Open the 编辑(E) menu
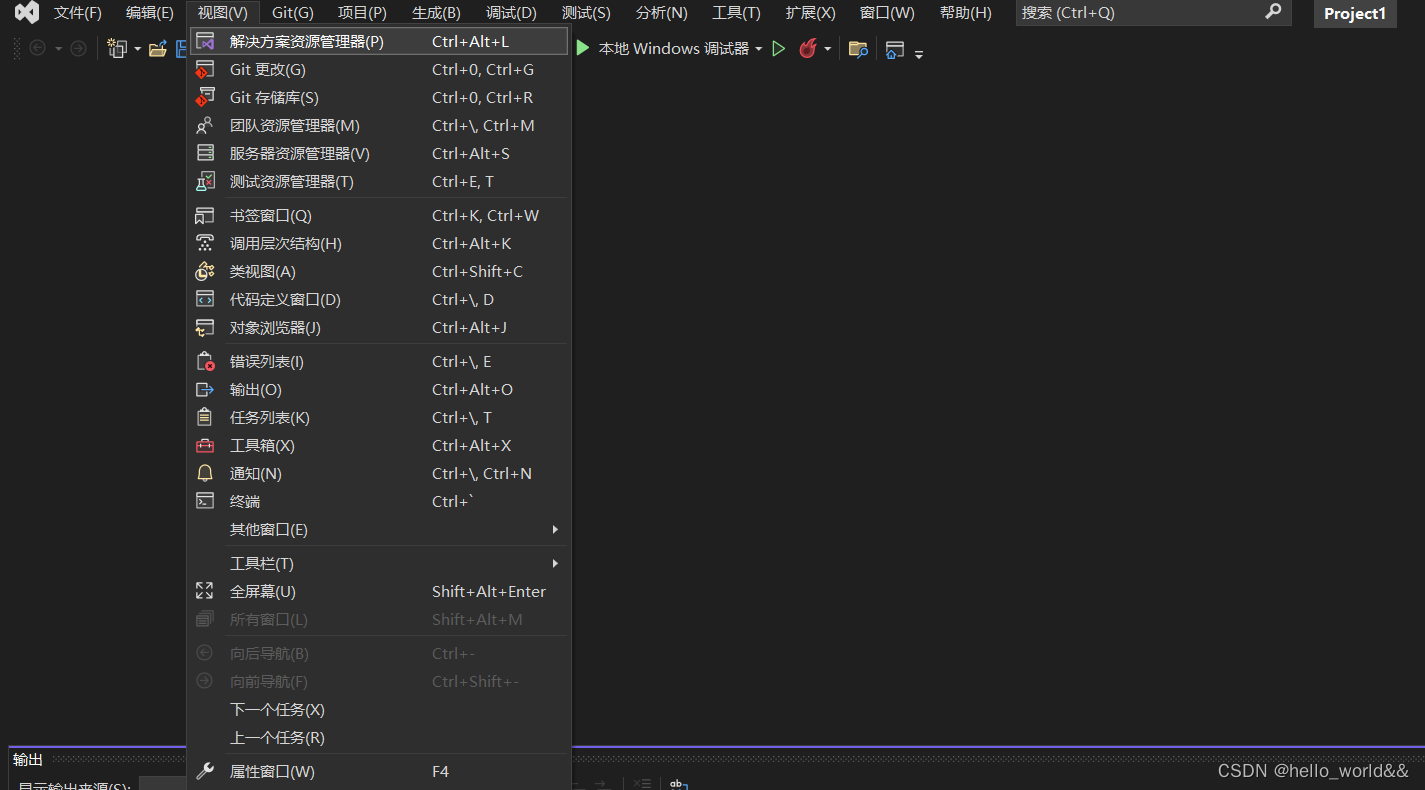Screen dimensions: 1425x790 [x=150, y=13]
